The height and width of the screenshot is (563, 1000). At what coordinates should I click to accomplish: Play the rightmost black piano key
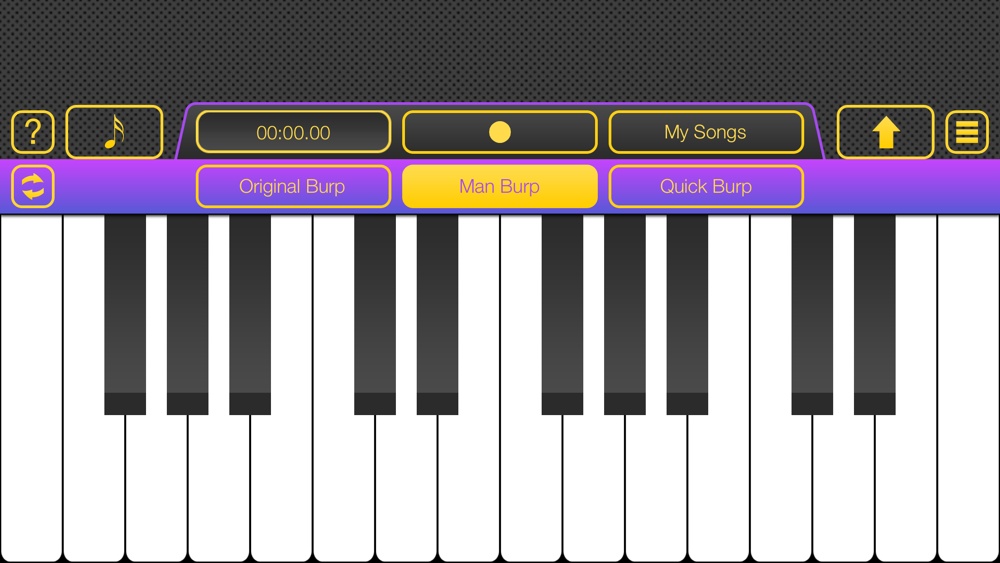[875, 315]
